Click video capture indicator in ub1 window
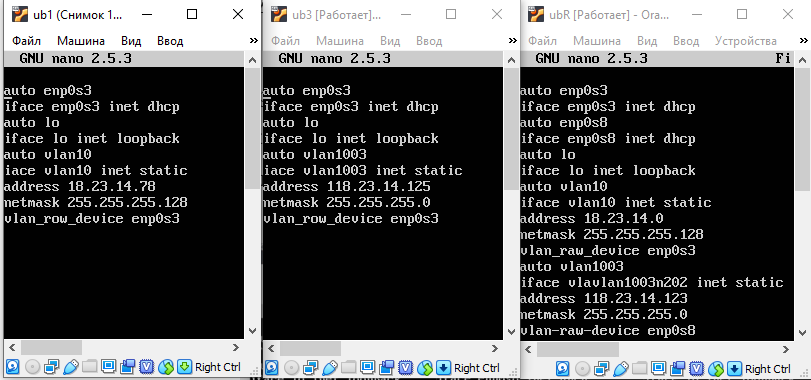 point(127,367)
